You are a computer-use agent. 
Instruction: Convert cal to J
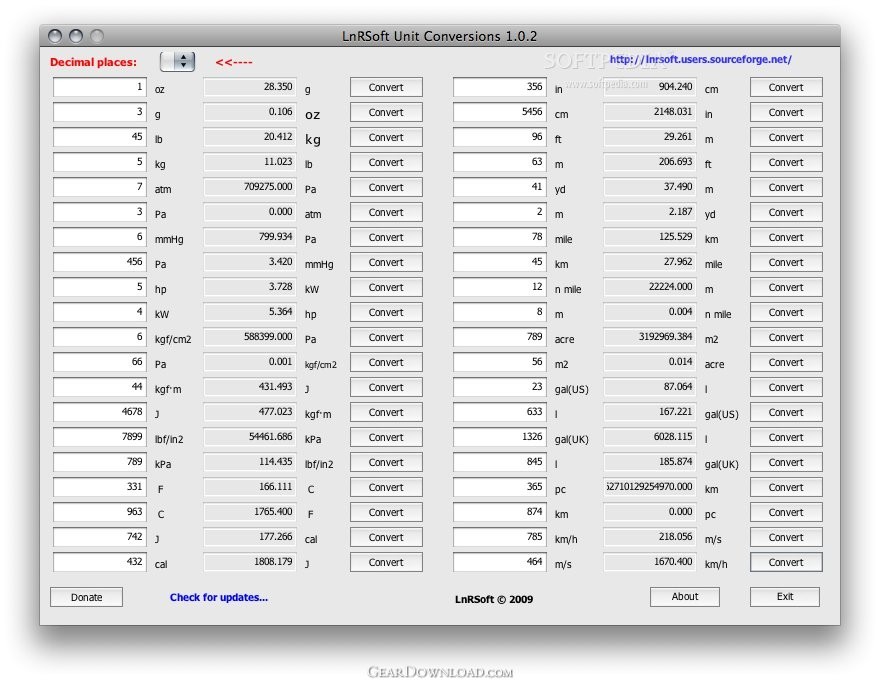pyautogui.click(x=386, y=562)
